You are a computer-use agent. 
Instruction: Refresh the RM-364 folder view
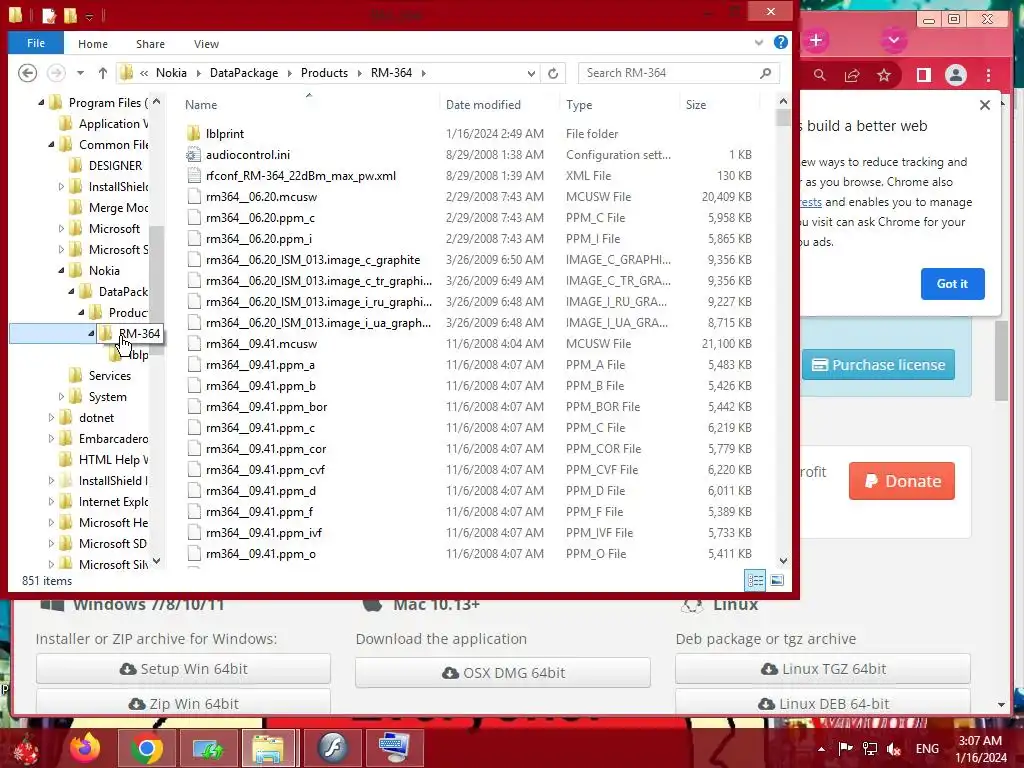553,73
